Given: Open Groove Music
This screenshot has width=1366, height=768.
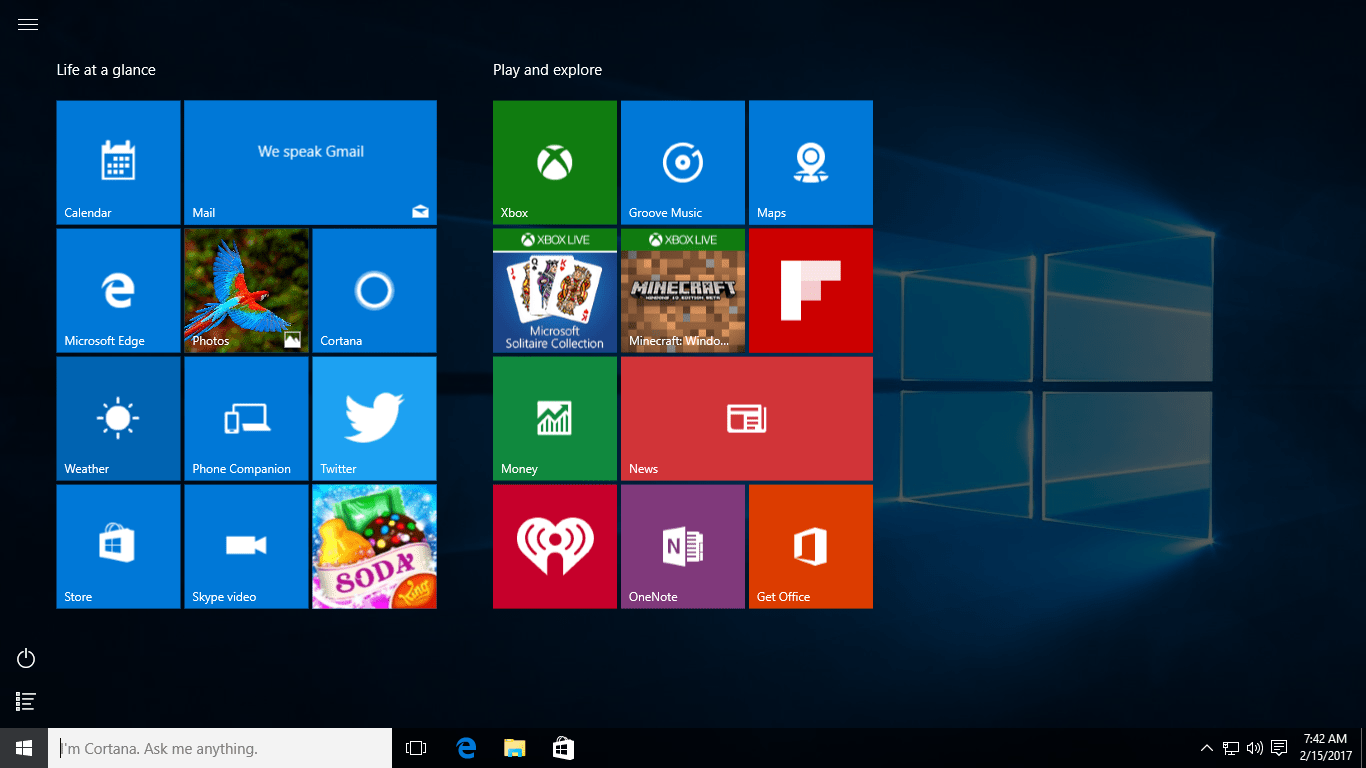Looking at the screenshot, I should click(x=682, y=162).
